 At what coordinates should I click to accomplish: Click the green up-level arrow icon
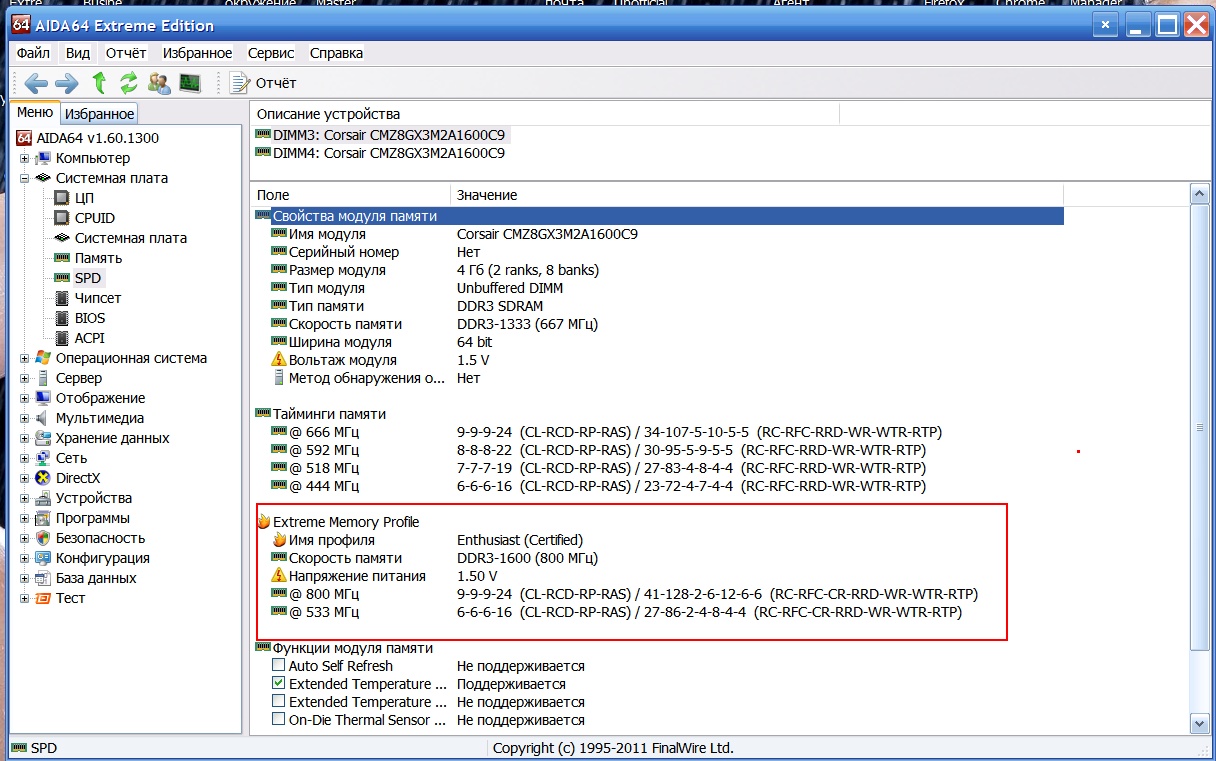point(99,82)
